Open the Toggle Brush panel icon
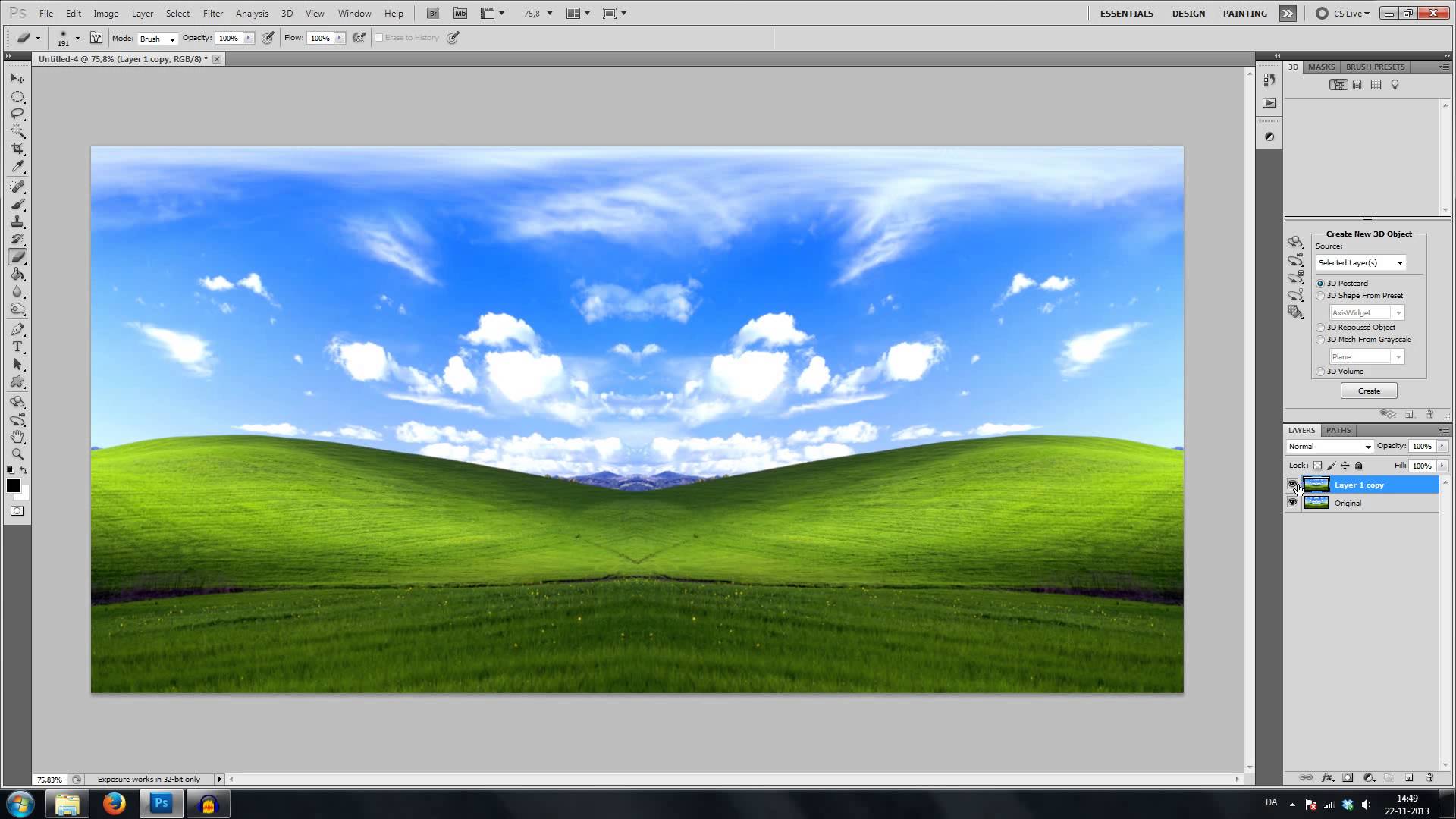The height and width of the screenshot is (819, 1456). point(96,38)
